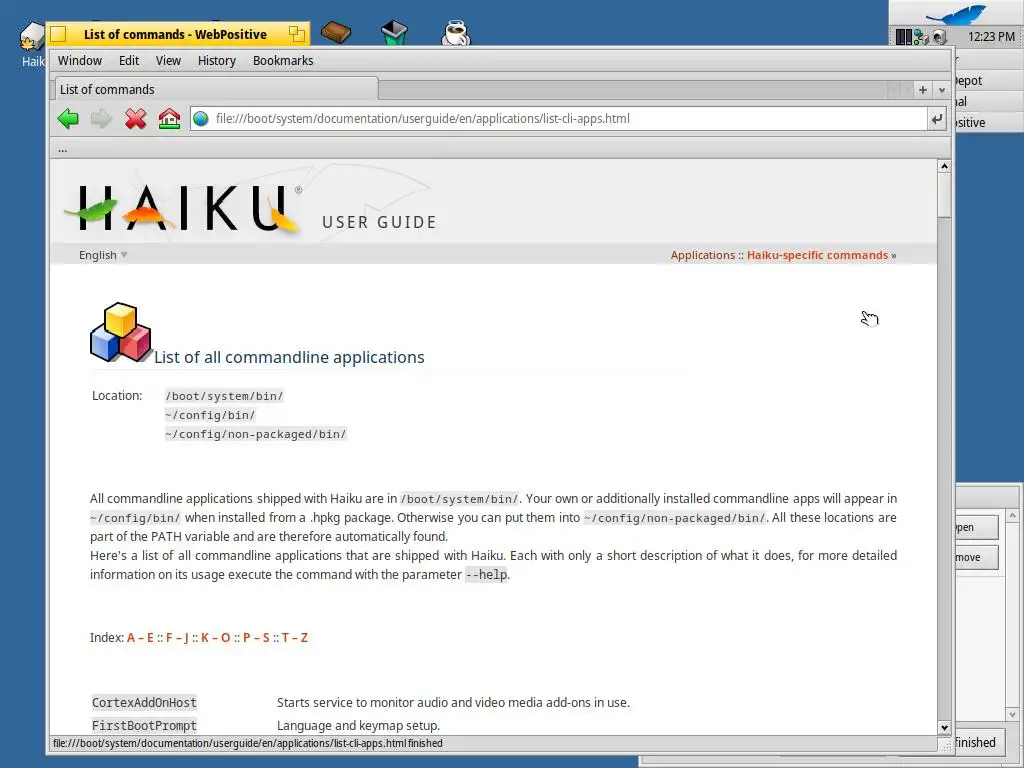Click the ~/config/non-packaged/bin/ location text
The width and height of the screenshot is (1024, 768).
[255, 434]
